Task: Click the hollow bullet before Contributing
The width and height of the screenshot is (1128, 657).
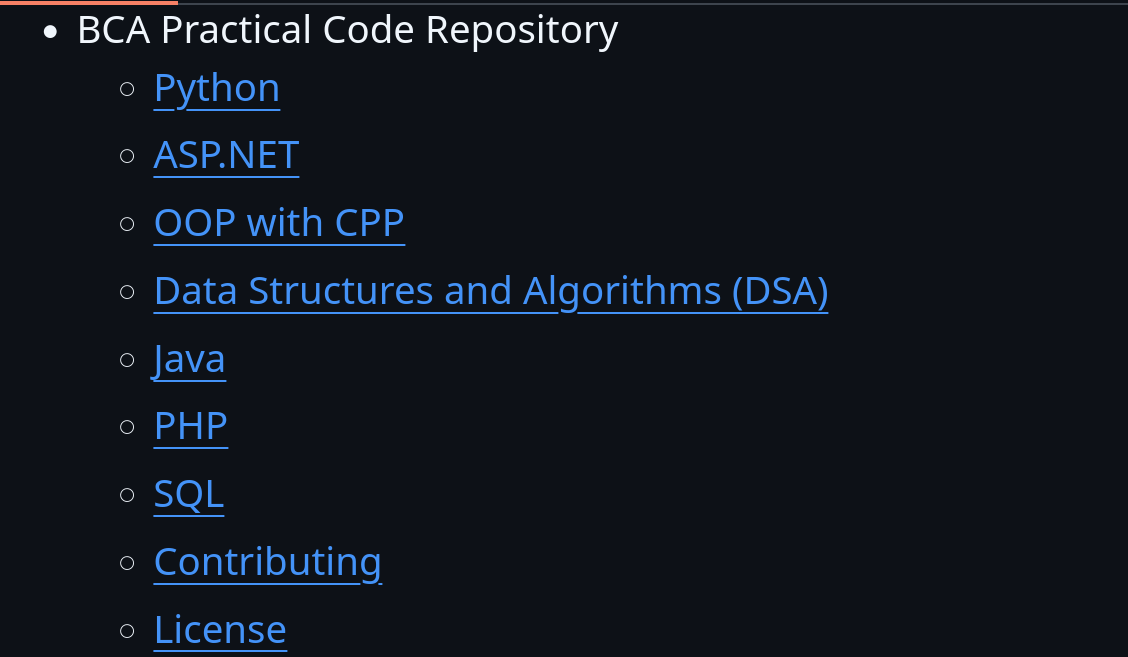Action: (127, 562)
